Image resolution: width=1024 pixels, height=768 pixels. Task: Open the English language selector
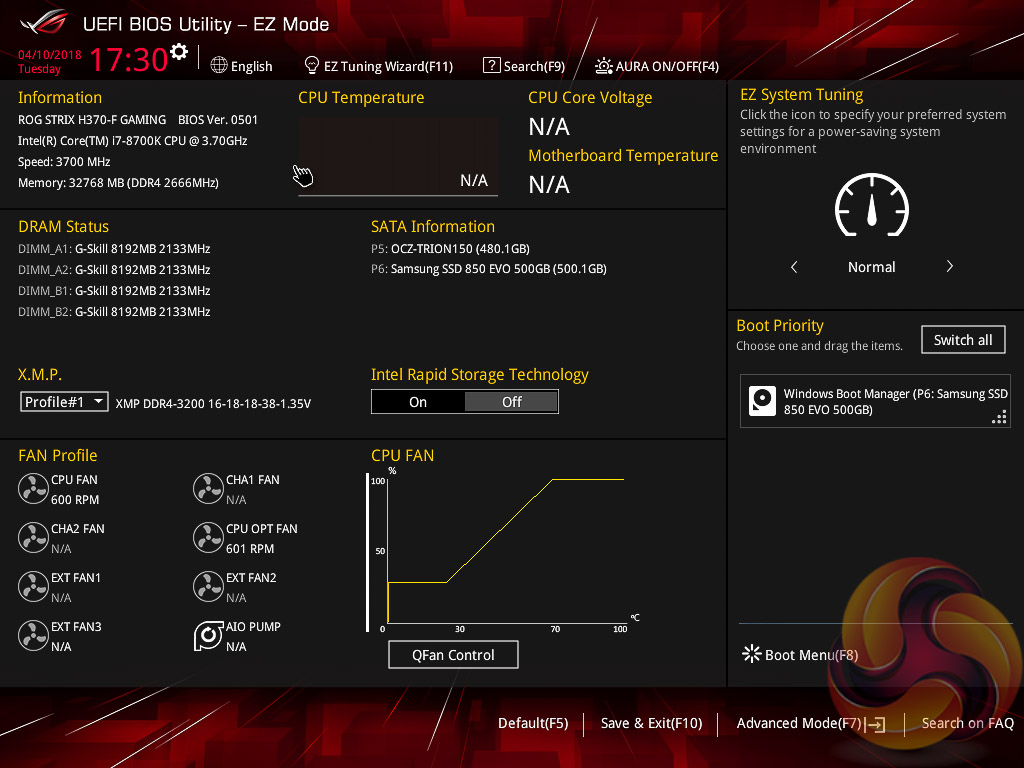[x=242, y=66]
